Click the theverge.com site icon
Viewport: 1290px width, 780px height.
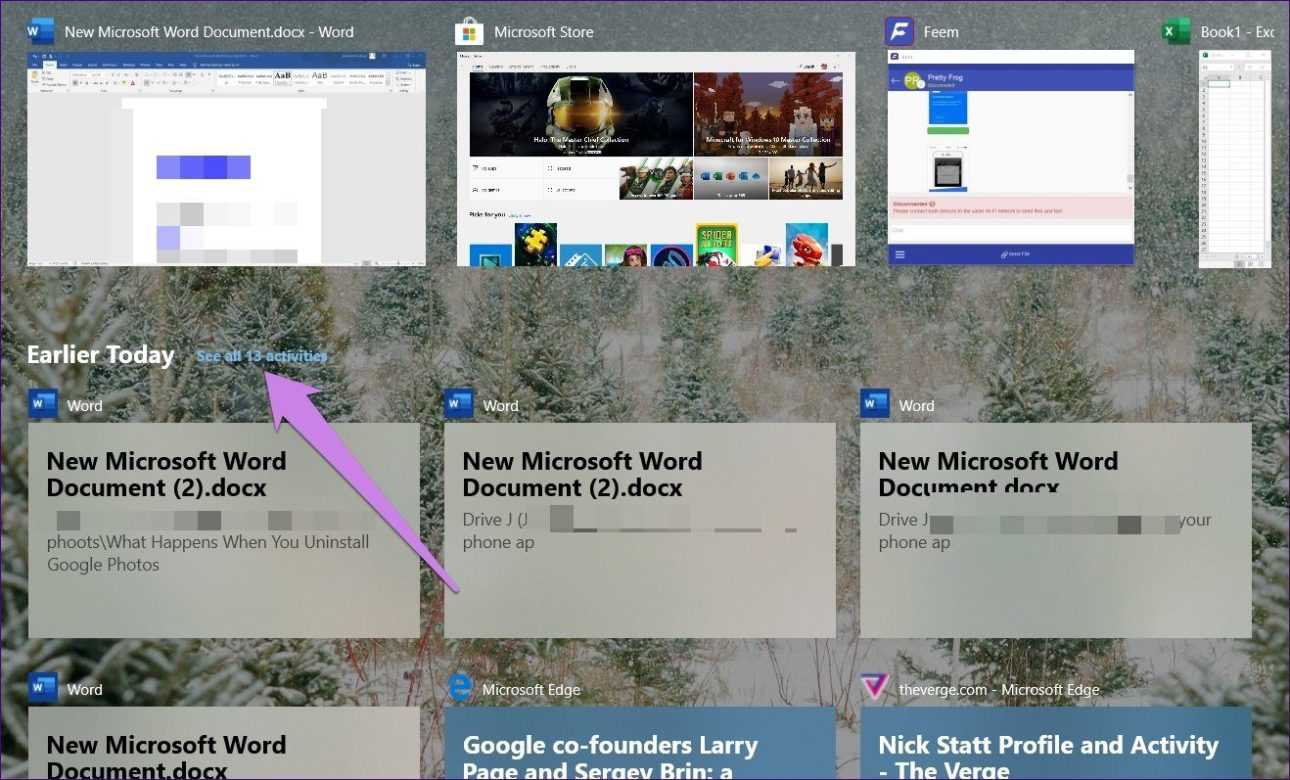point(875,688)
